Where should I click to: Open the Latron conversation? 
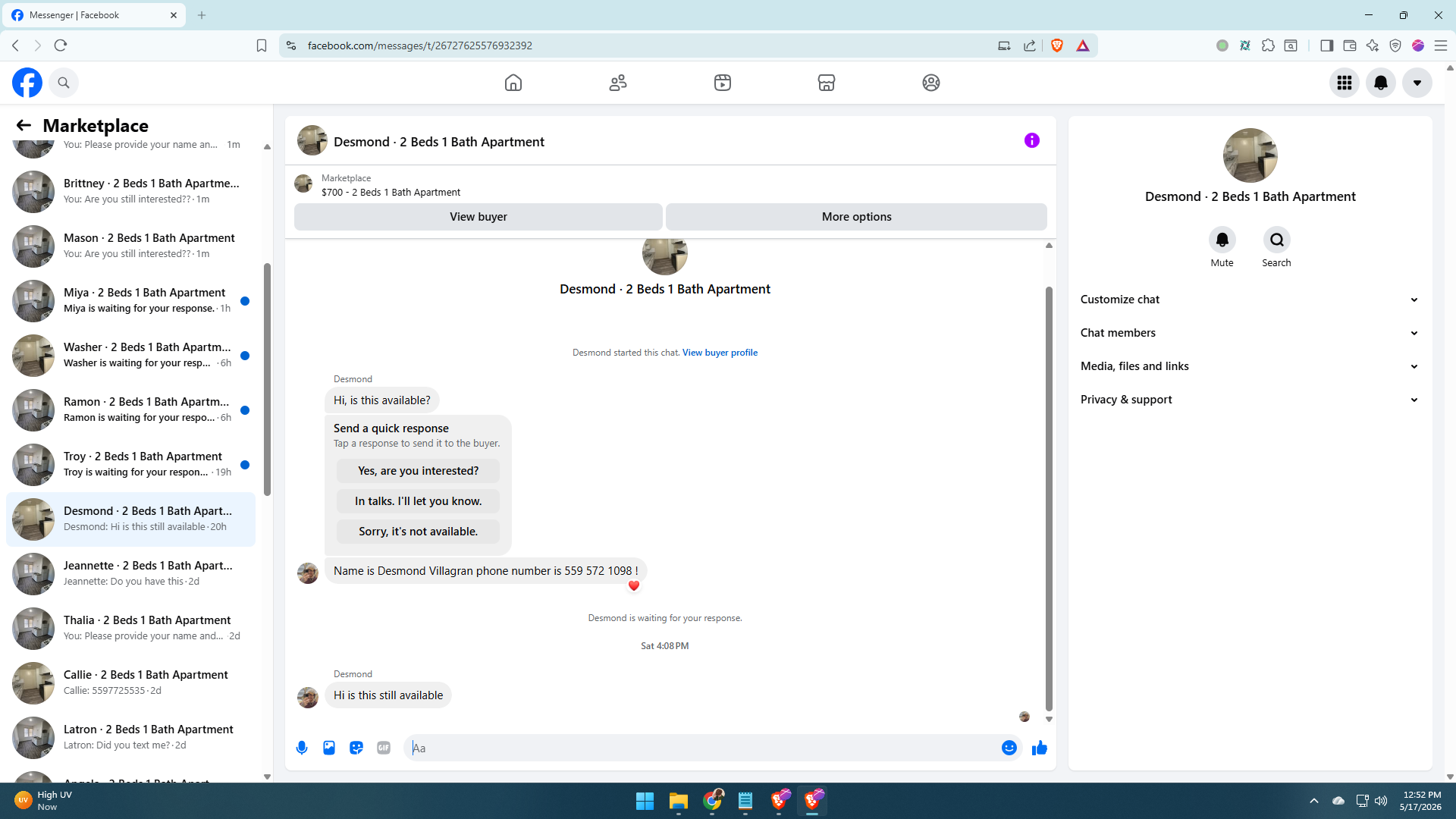click(x=130, y=737)
